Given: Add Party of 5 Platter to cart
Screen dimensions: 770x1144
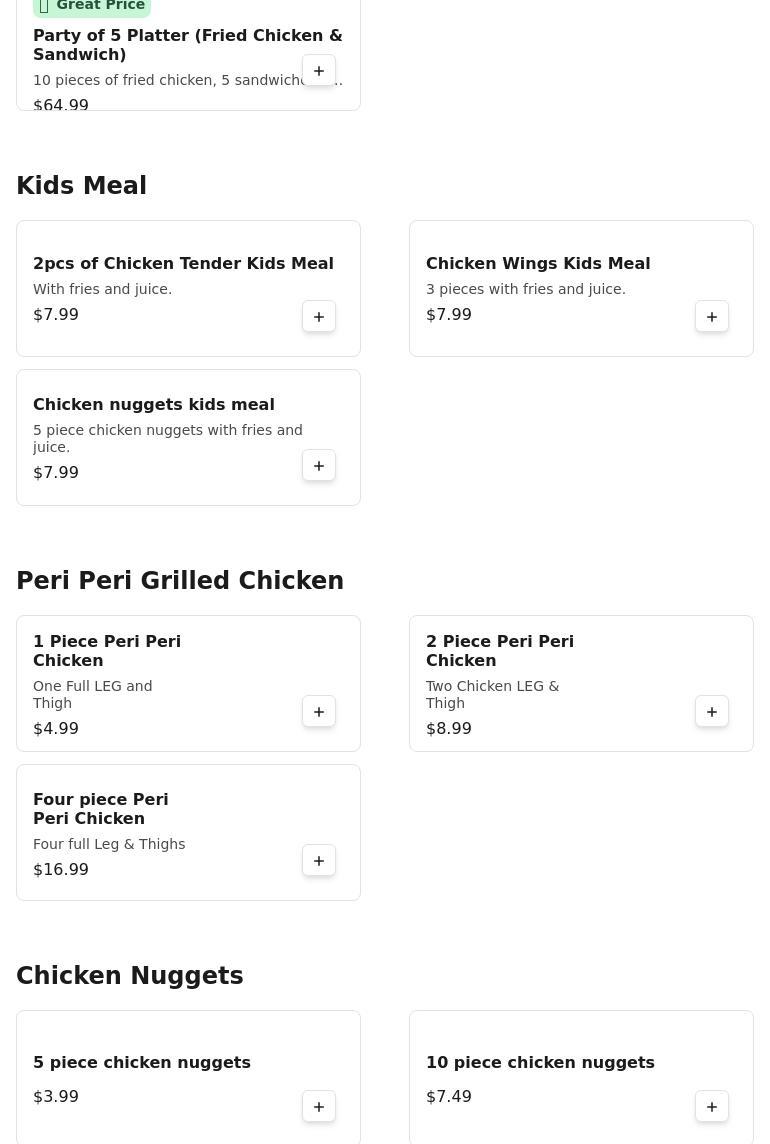Looking at the screenshot, I should click(x=319, y=71).
